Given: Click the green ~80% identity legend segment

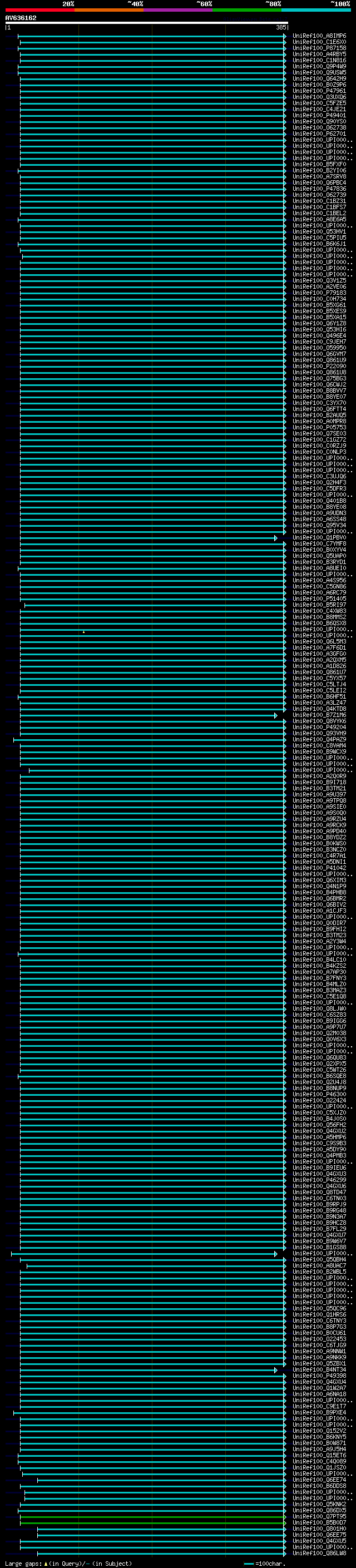Looking at the screenshot, I should pos(246,10).
